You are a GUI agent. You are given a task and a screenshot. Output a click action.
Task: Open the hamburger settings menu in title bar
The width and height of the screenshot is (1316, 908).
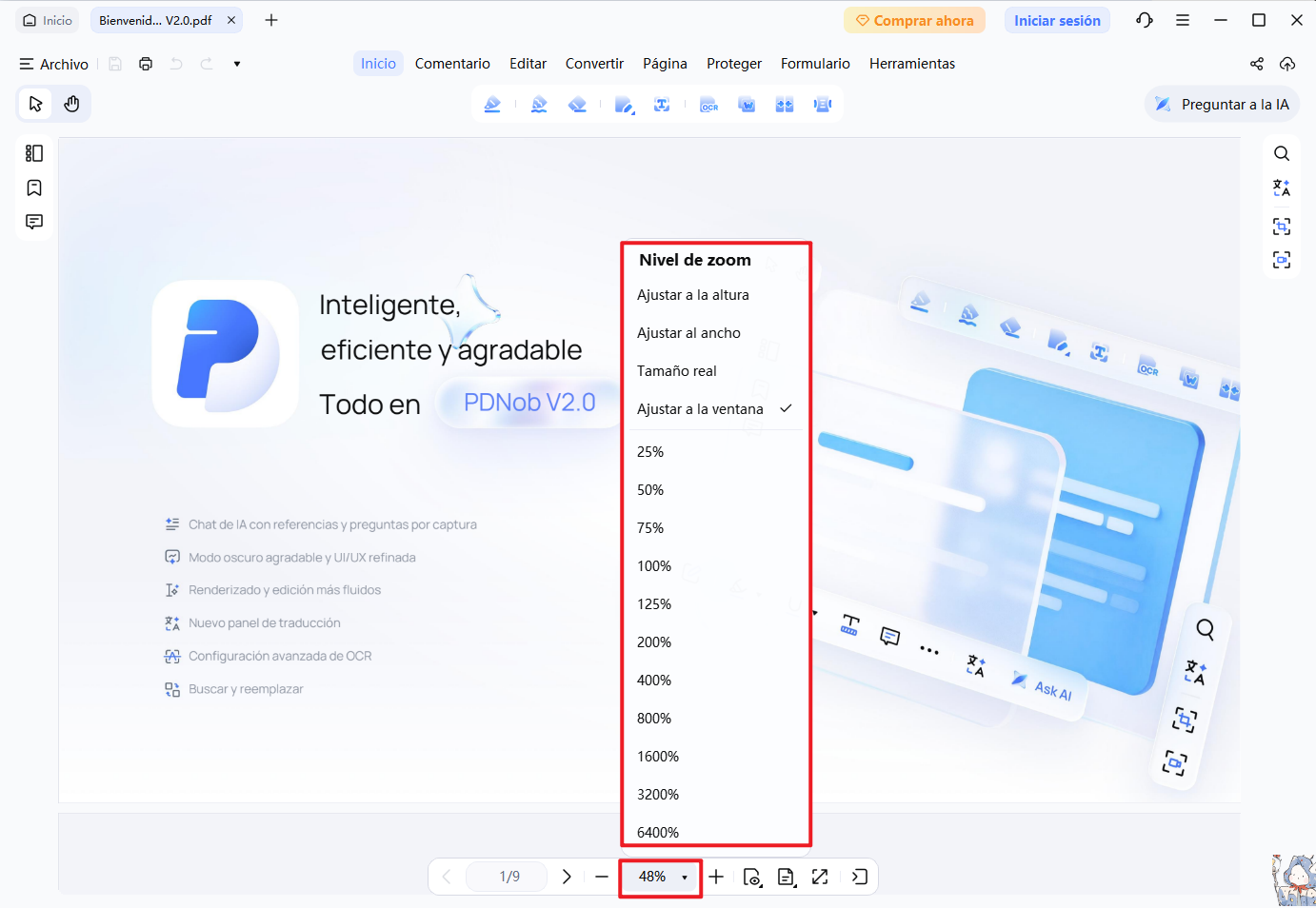point(1183,20)
